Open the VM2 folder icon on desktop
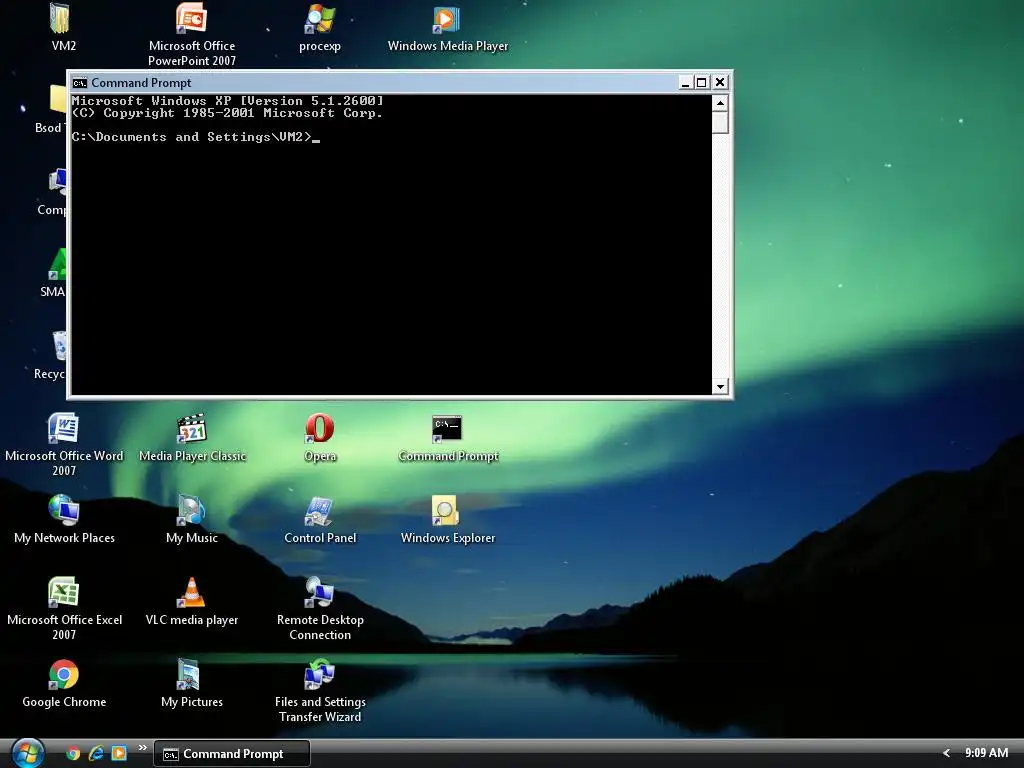Image resolution: width=1024 pixels, height=768 pixels. tap(60, 18)
